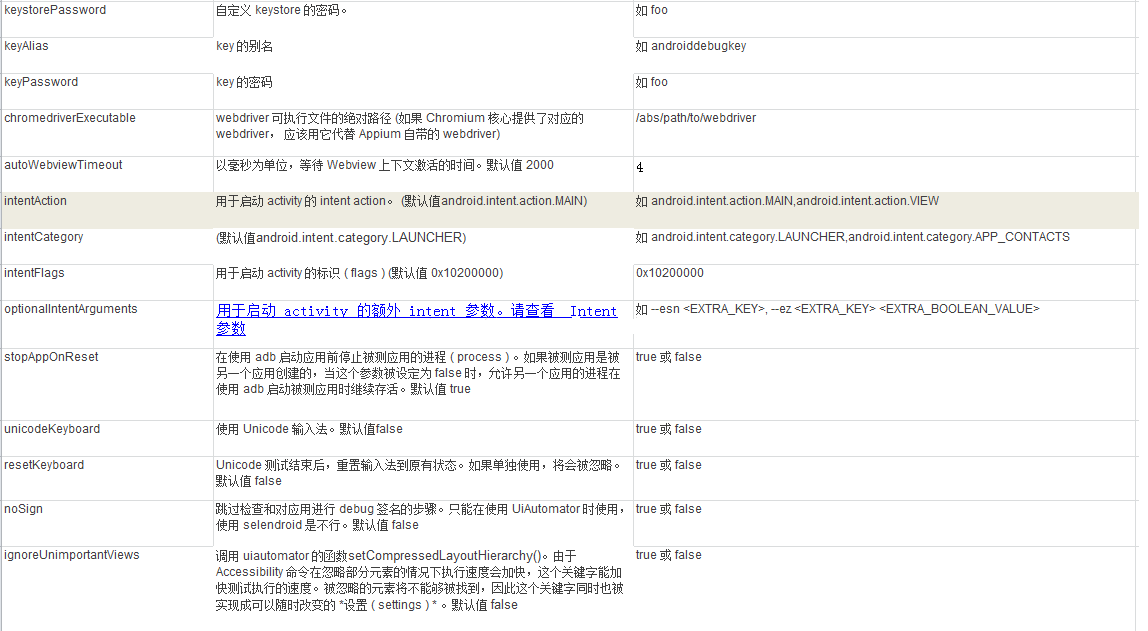The image size is (1148, 631).
Task: Click the androiddebugkey example value
Action: click(x=691, y=46)
